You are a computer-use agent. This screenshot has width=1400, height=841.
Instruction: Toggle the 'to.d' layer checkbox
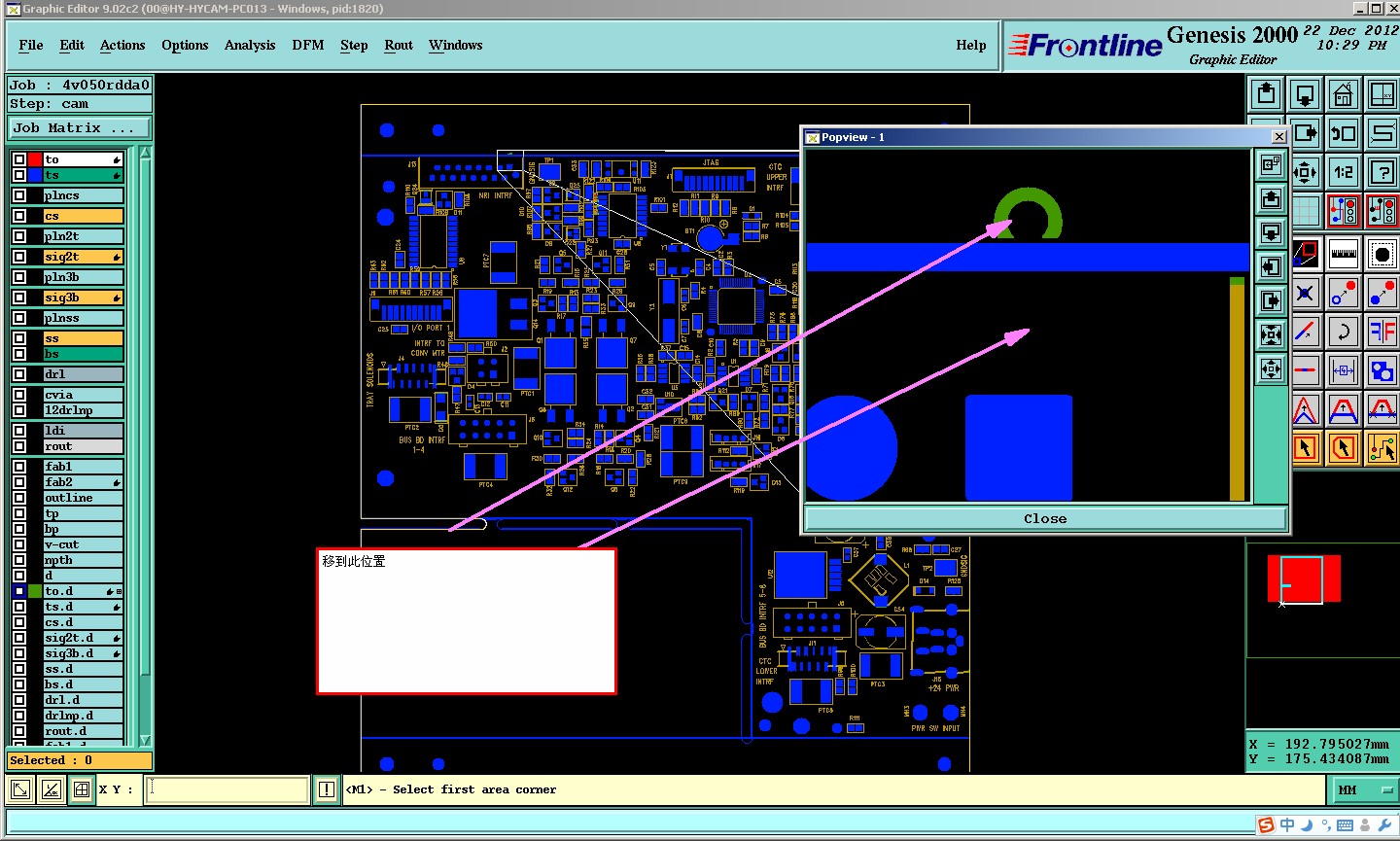pyautogui.click(x=19, y=591)
